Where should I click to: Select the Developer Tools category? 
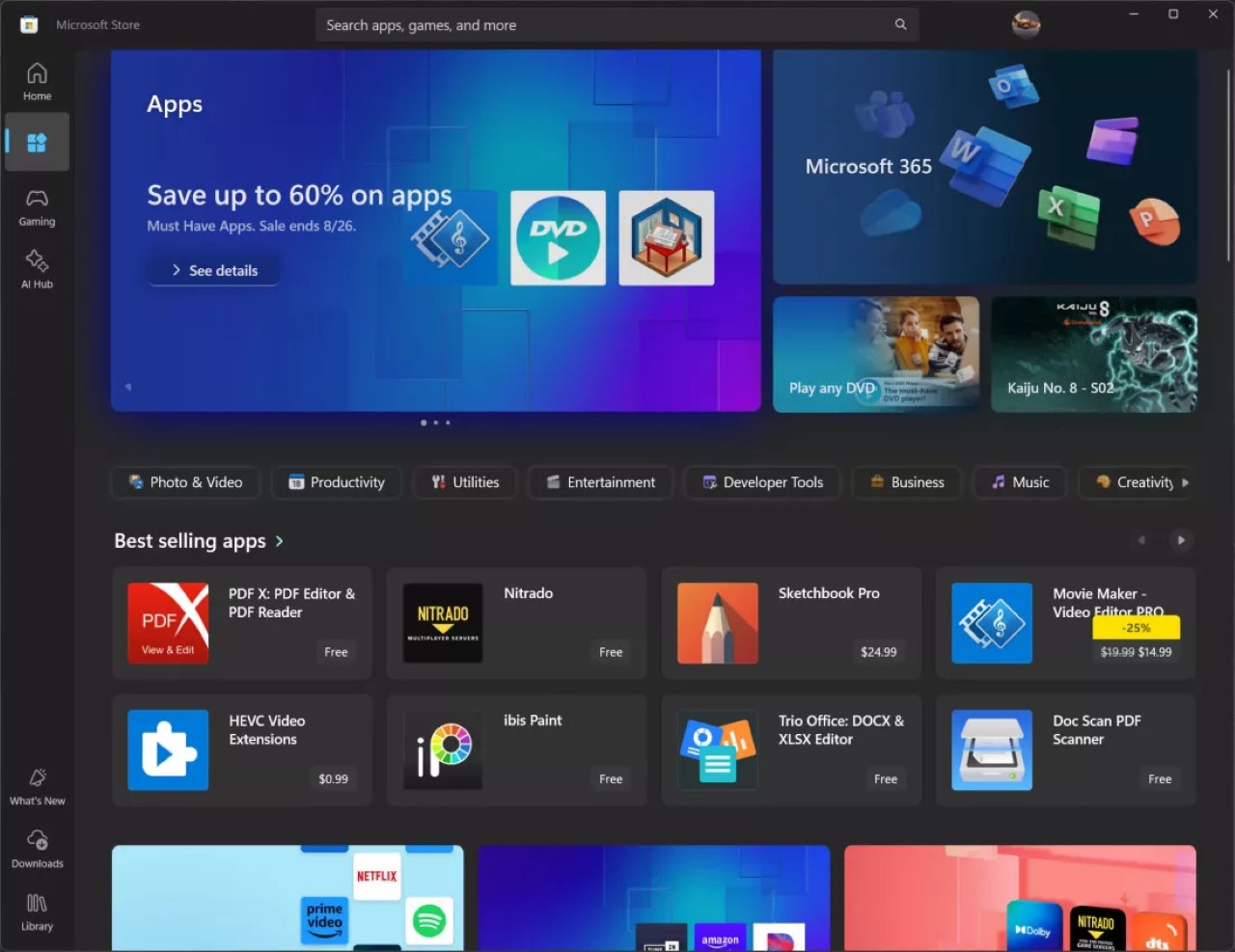tap(761, 482)
